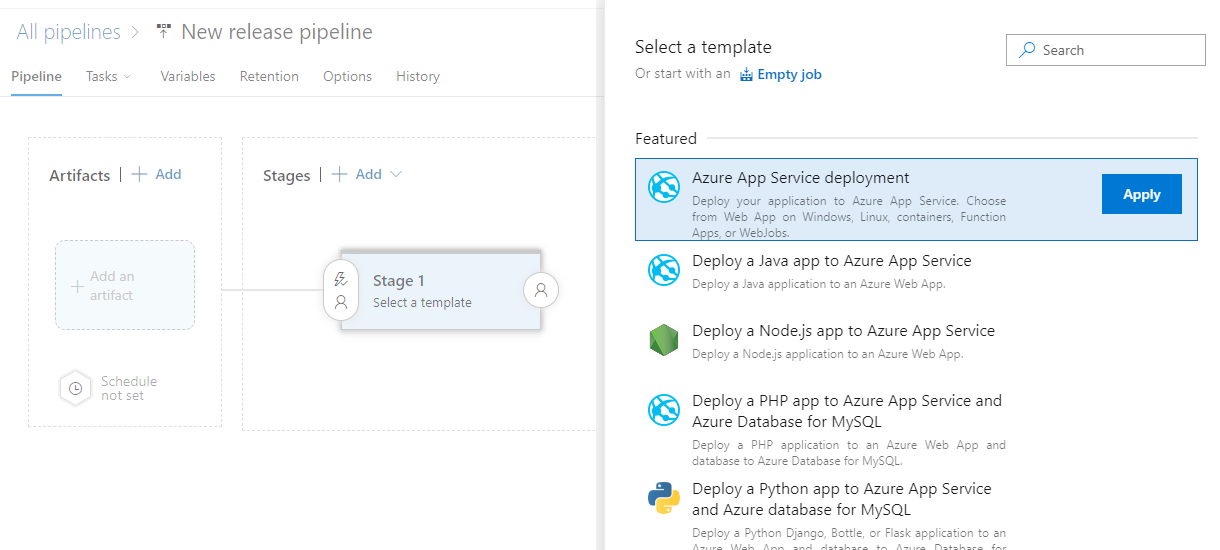Open the History tab
The width and height of the screenshot is (1220, 550).
click(x=418, y=76)
